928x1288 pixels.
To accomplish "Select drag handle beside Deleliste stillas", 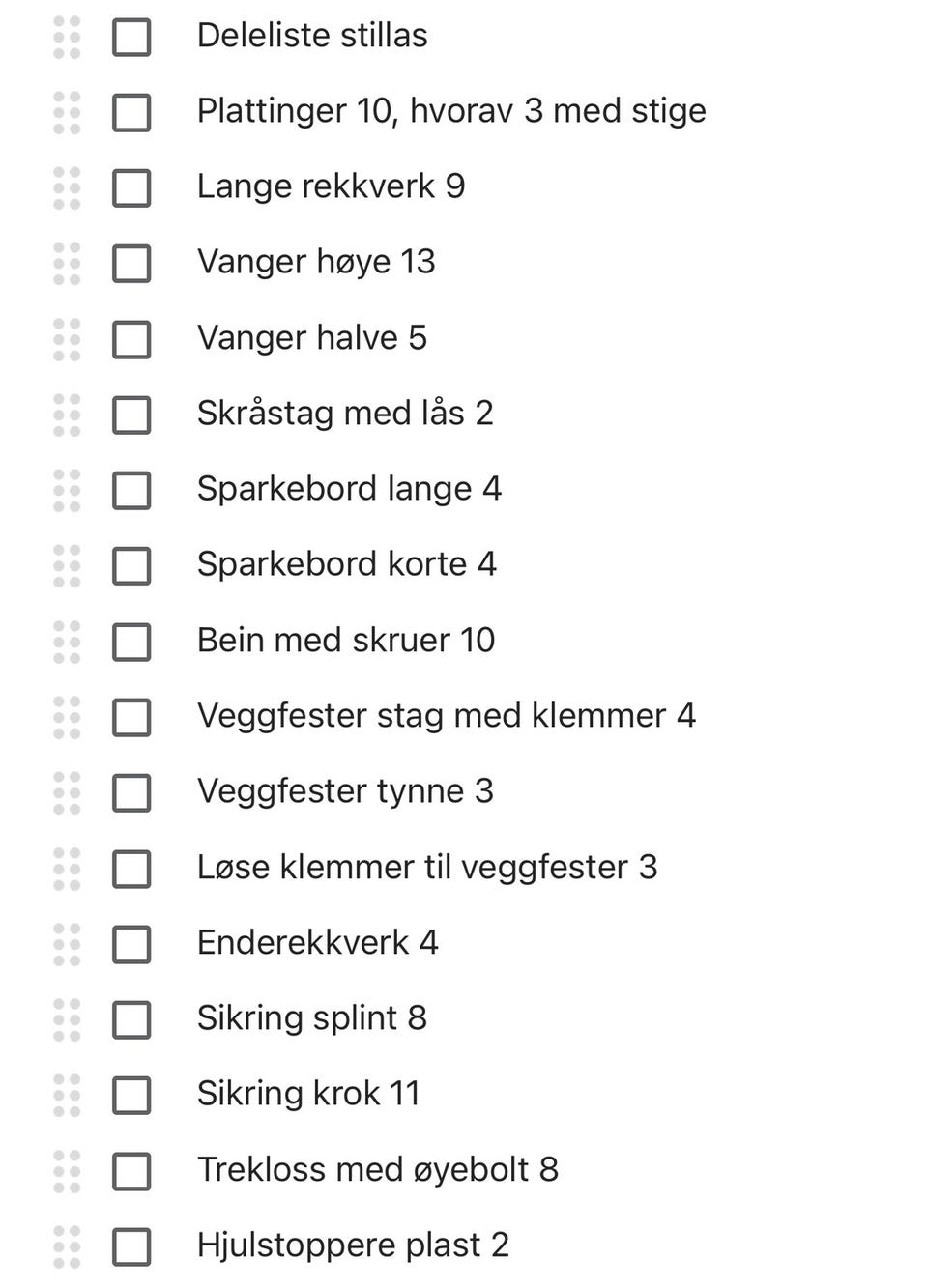I will (x=67, y=37).
